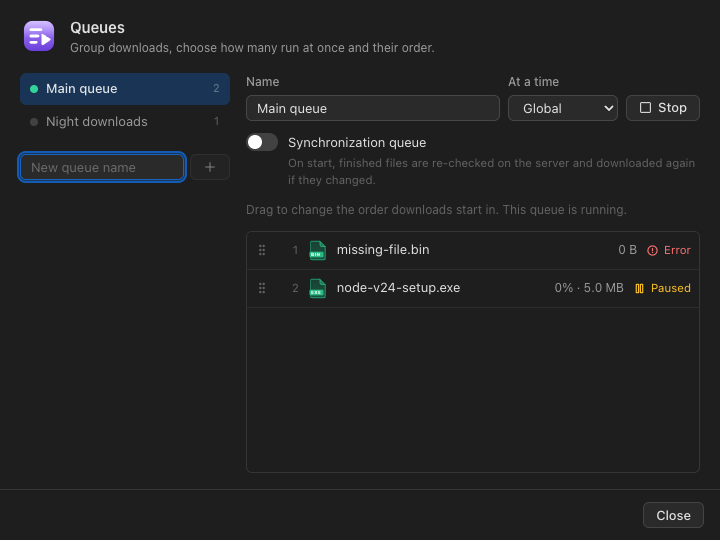Open the At a time Global dropdown
The height and width of the screenshot is (540, 720).
[x=562, y=108]
